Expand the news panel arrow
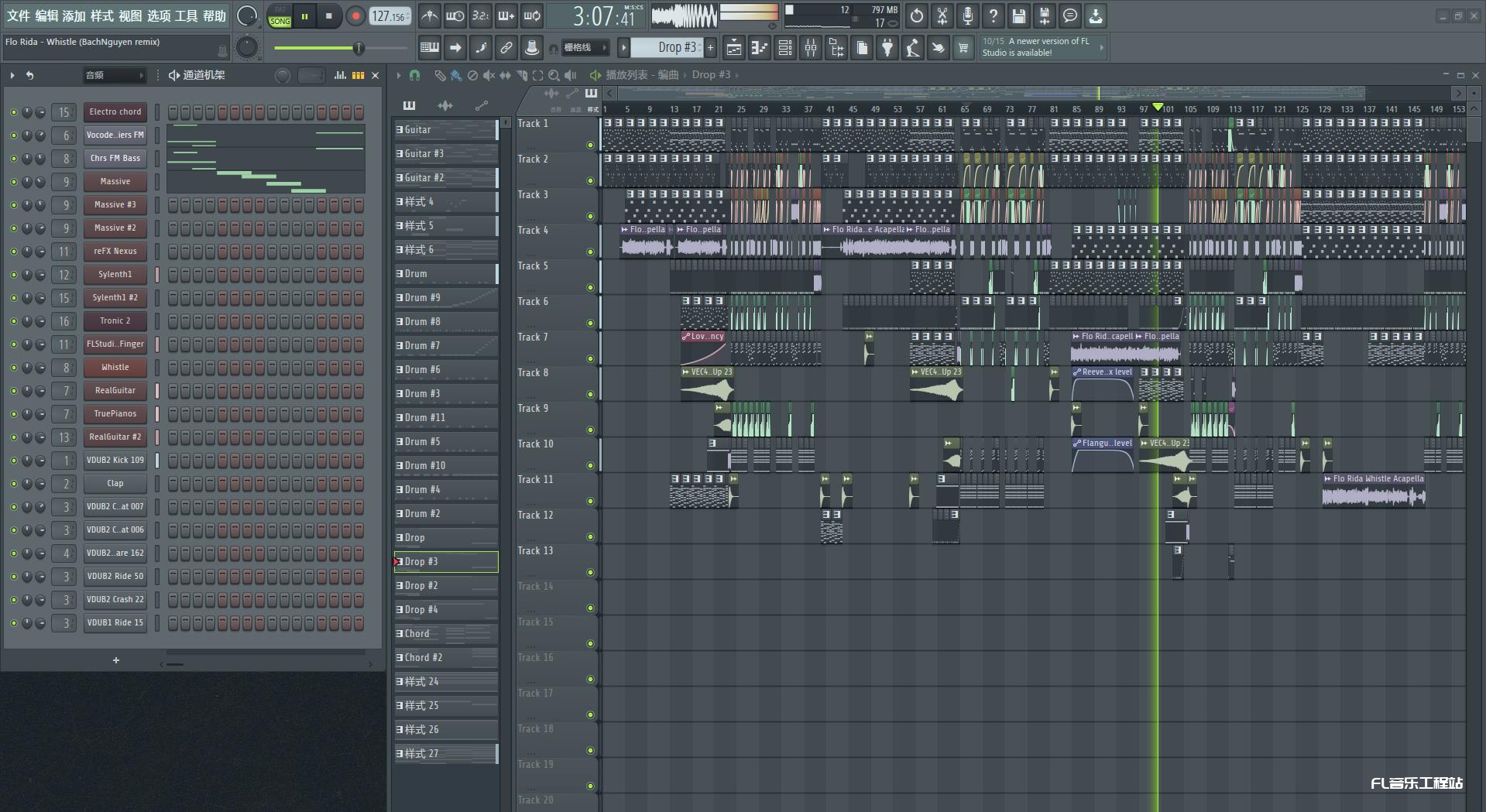The height and width of the screenshot is (812, 1486). point(1102,47)
